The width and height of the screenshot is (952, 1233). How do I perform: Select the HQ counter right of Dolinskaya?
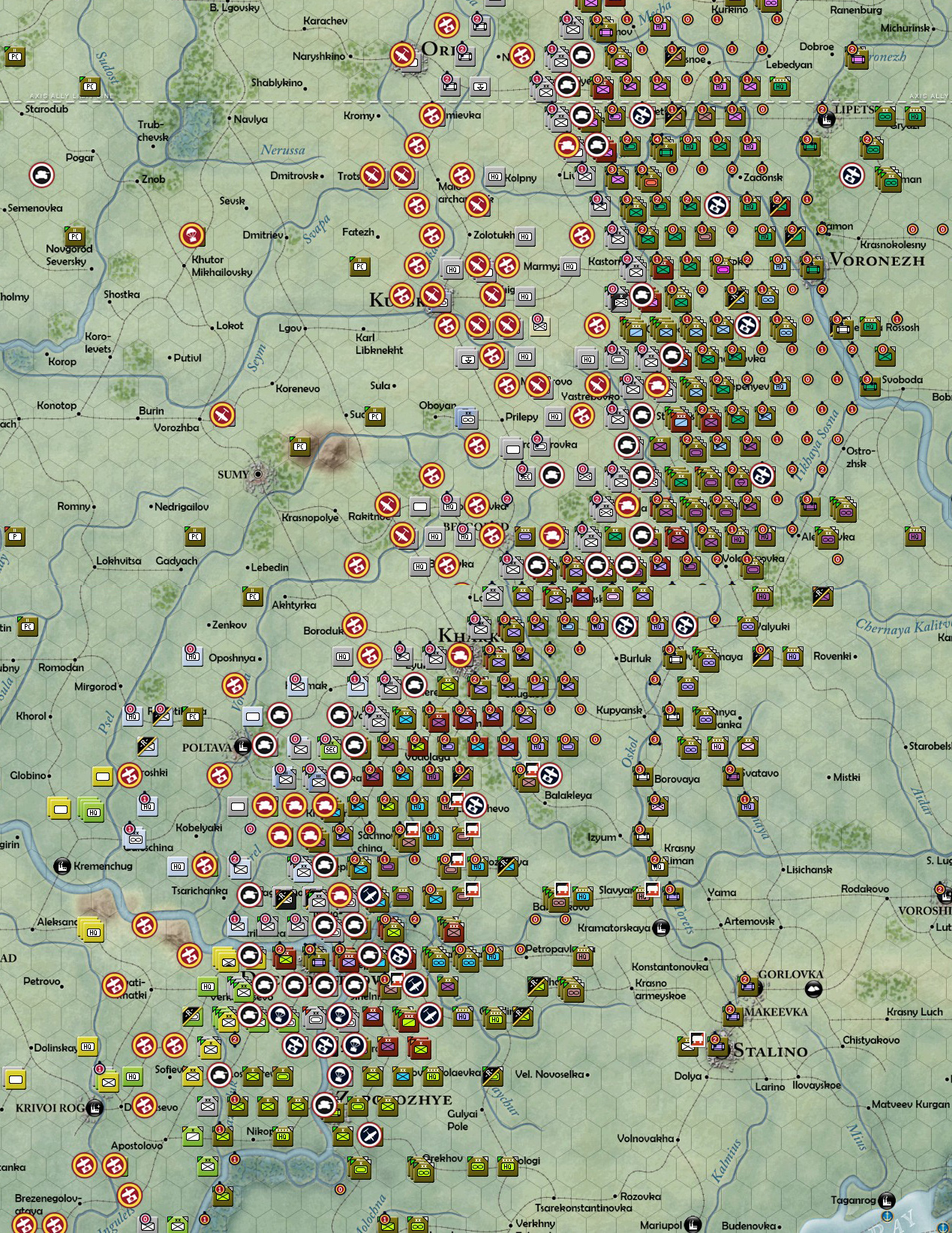(88, 1046)
